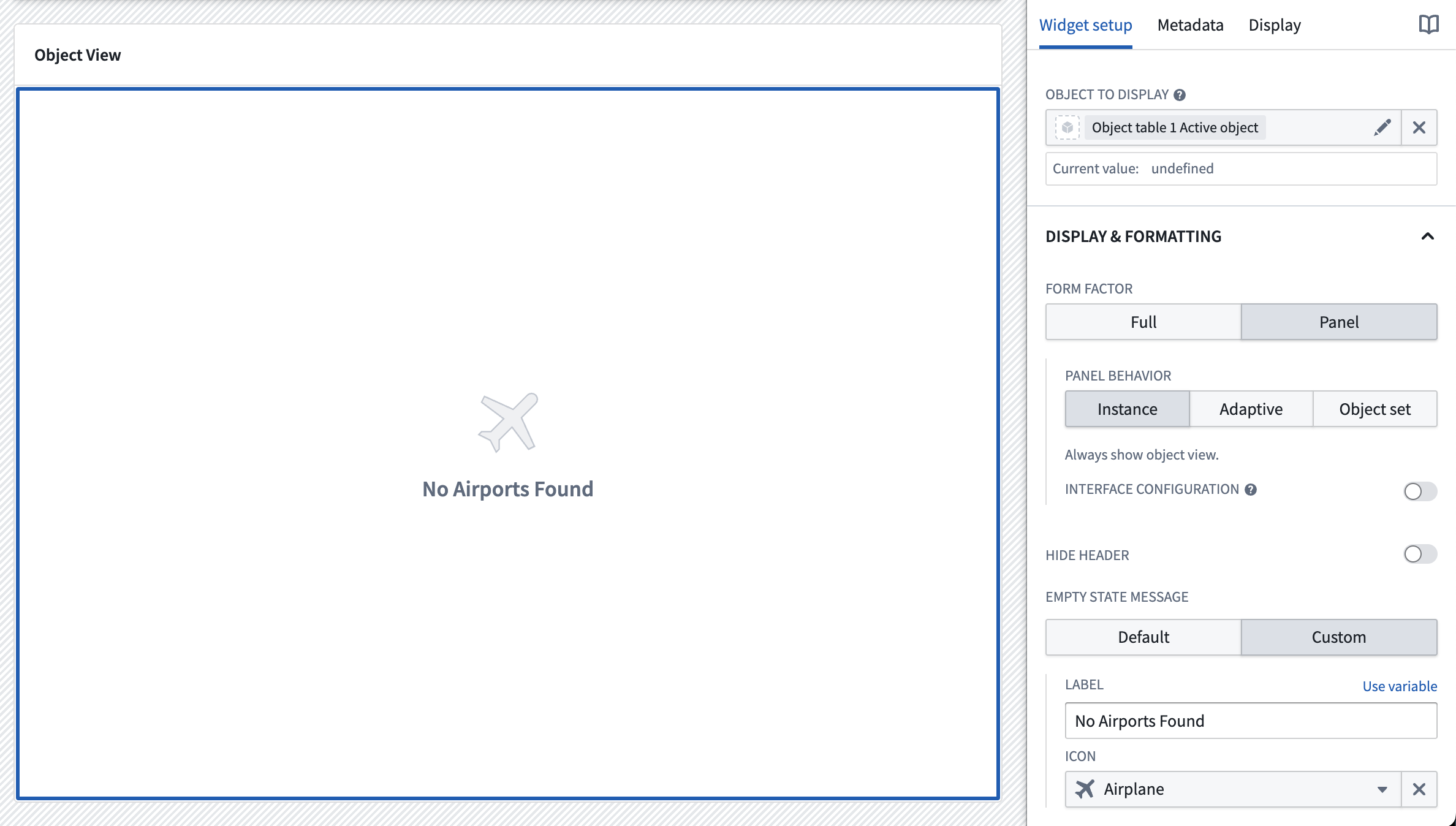Collapse the Display & Formatting section

coord(1428,237)
